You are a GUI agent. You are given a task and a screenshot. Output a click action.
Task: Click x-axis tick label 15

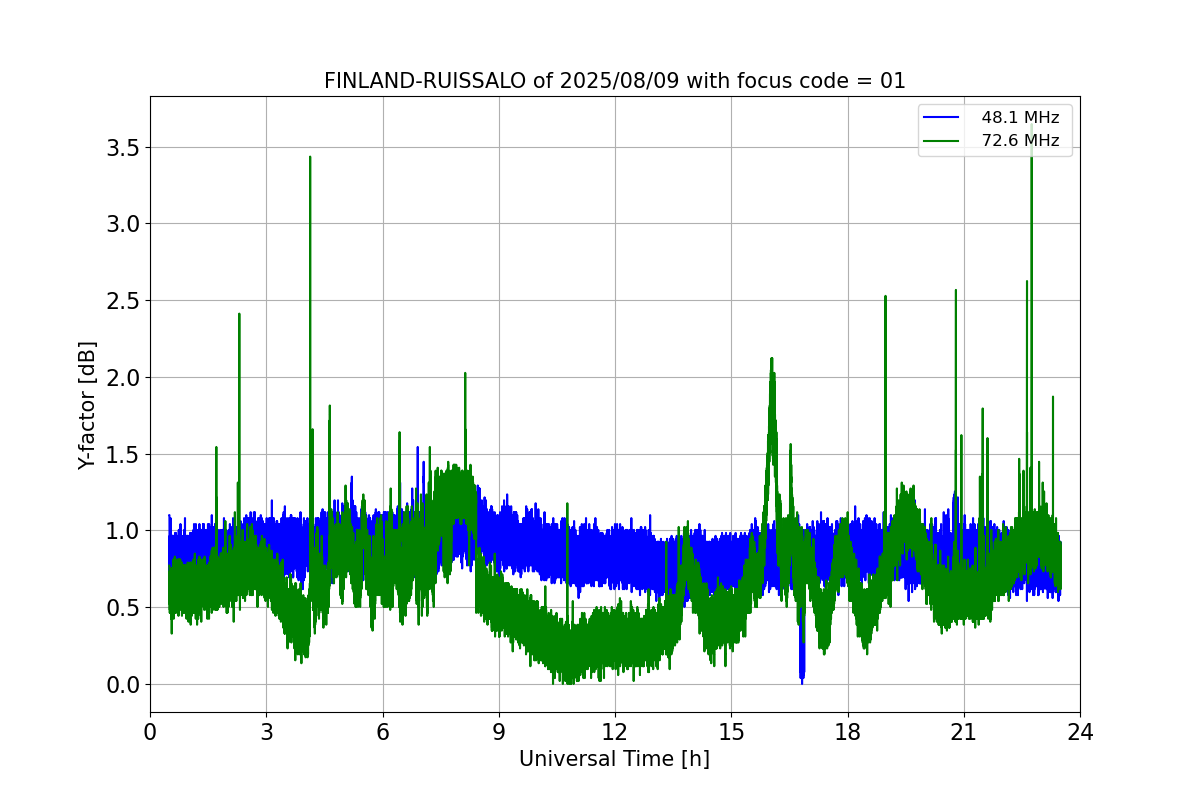point(731,732)
